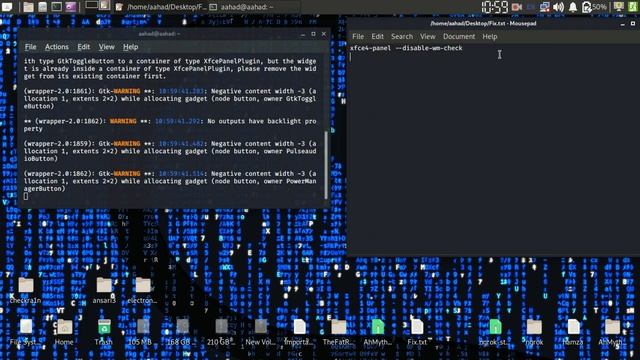Click the terminal prompt cursor line
640x360 pixels.
point(26,196)
